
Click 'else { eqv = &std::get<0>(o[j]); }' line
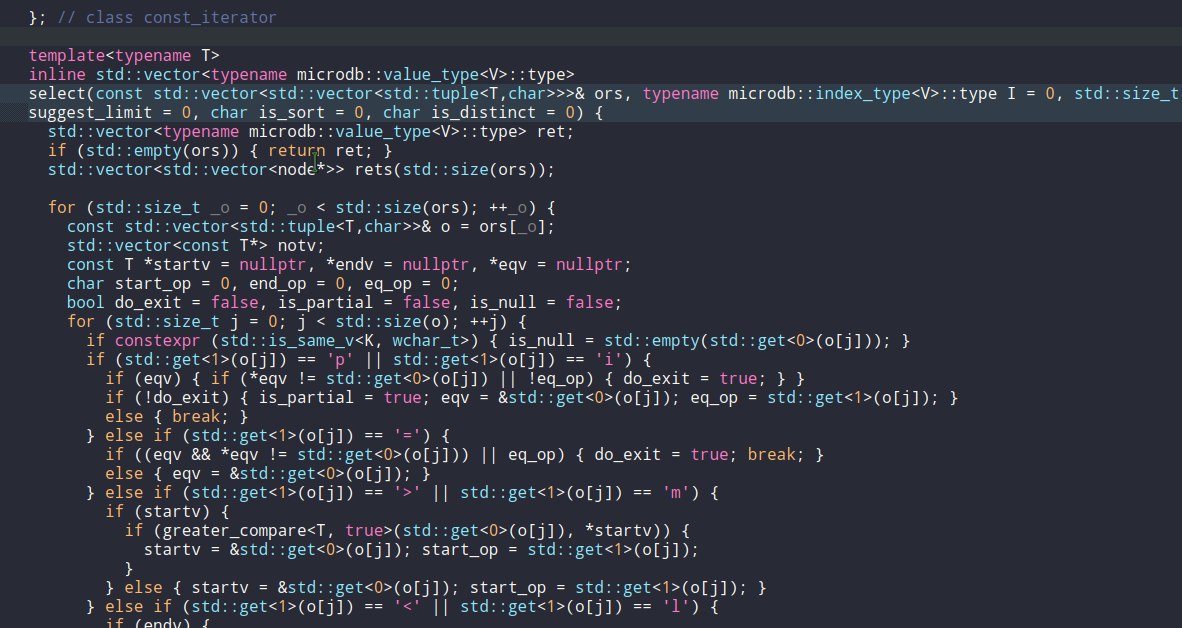pos(268,473)
